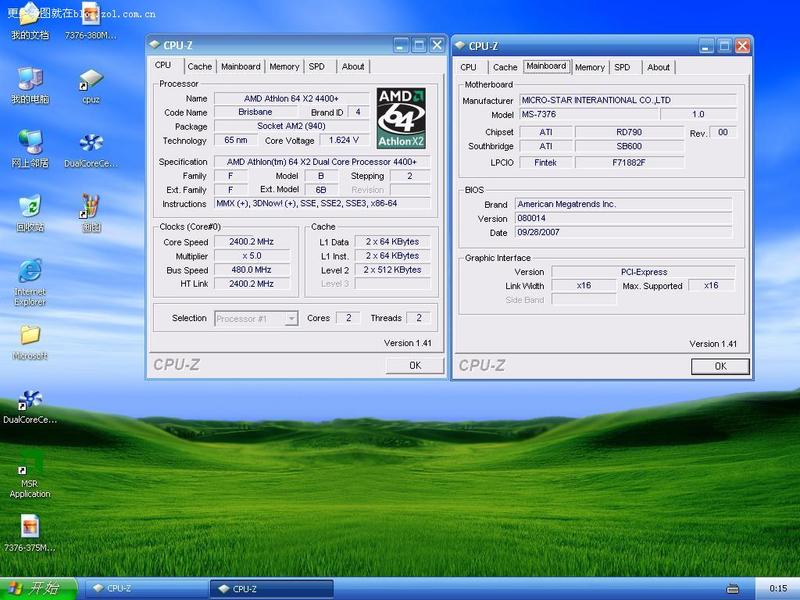Screen dimensions: 800x600
Task: Open Internet Explorer desktop icon
Action: [x=30, y=271]
